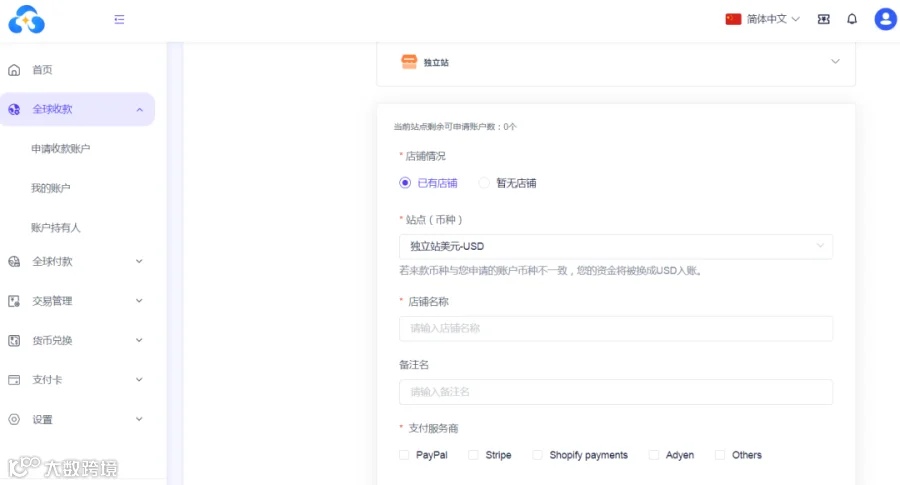Image resolution: width=900 pixels, height=485 pixels.
Task: Click the card icon beside 支付卡
Action: 14,380
